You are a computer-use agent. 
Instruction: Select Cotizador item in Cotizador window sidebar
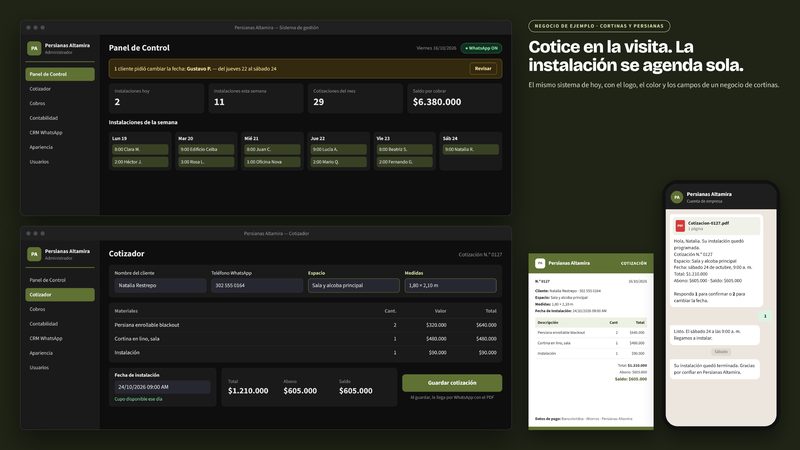click(x=60, y=294)
